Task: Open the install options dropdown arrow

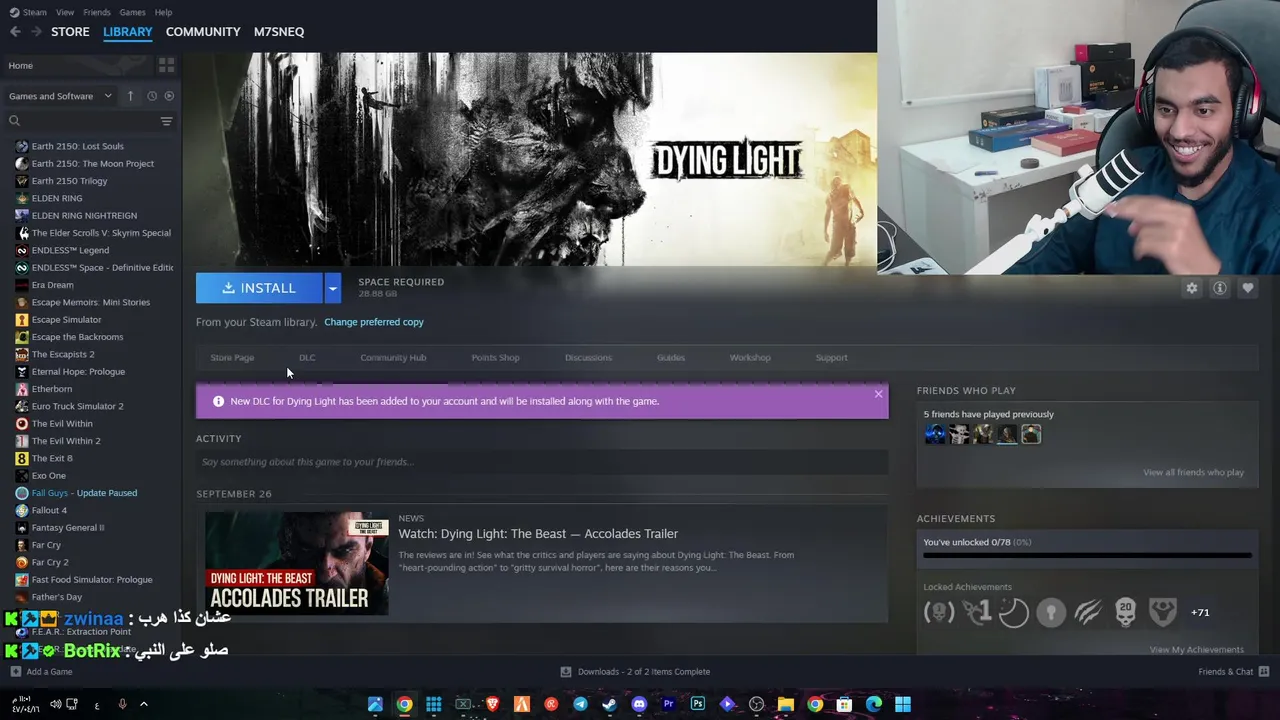Action: (333, 288)
